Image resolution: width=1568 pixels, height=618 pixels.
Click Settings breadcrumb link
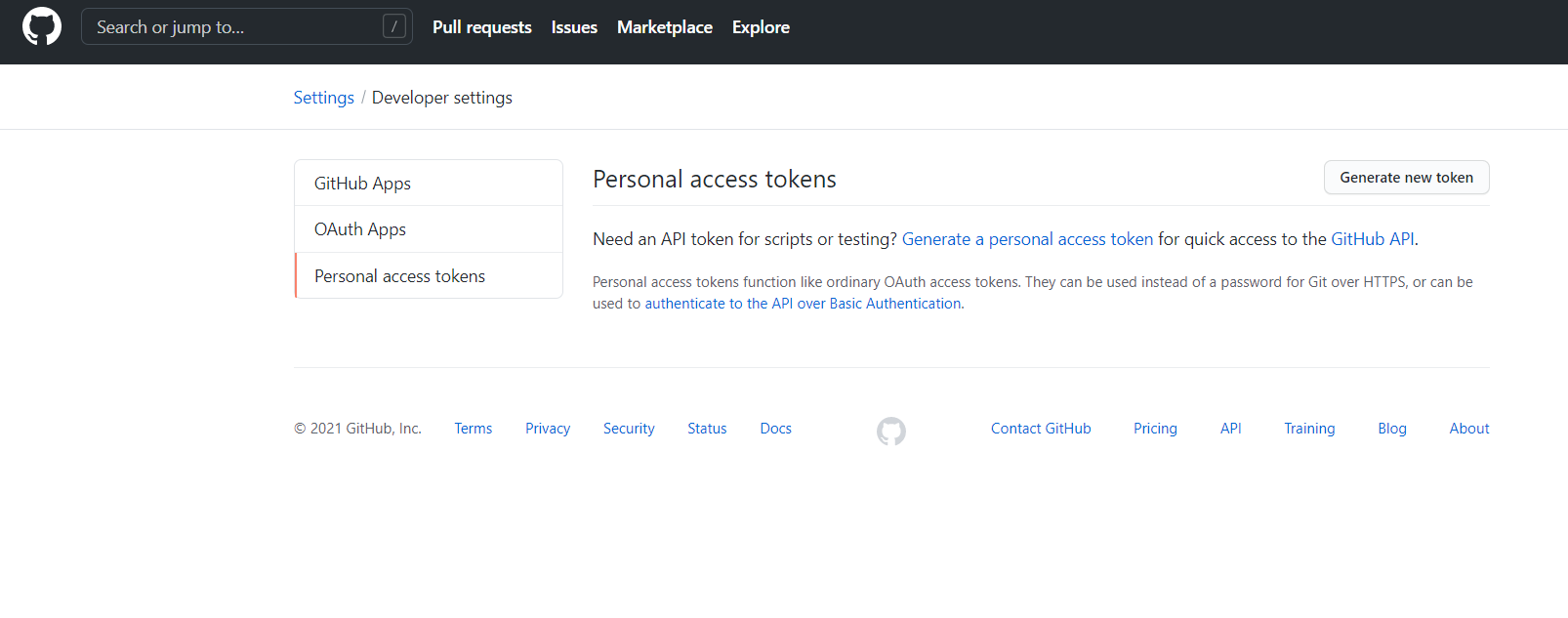[x=323, y=98]
